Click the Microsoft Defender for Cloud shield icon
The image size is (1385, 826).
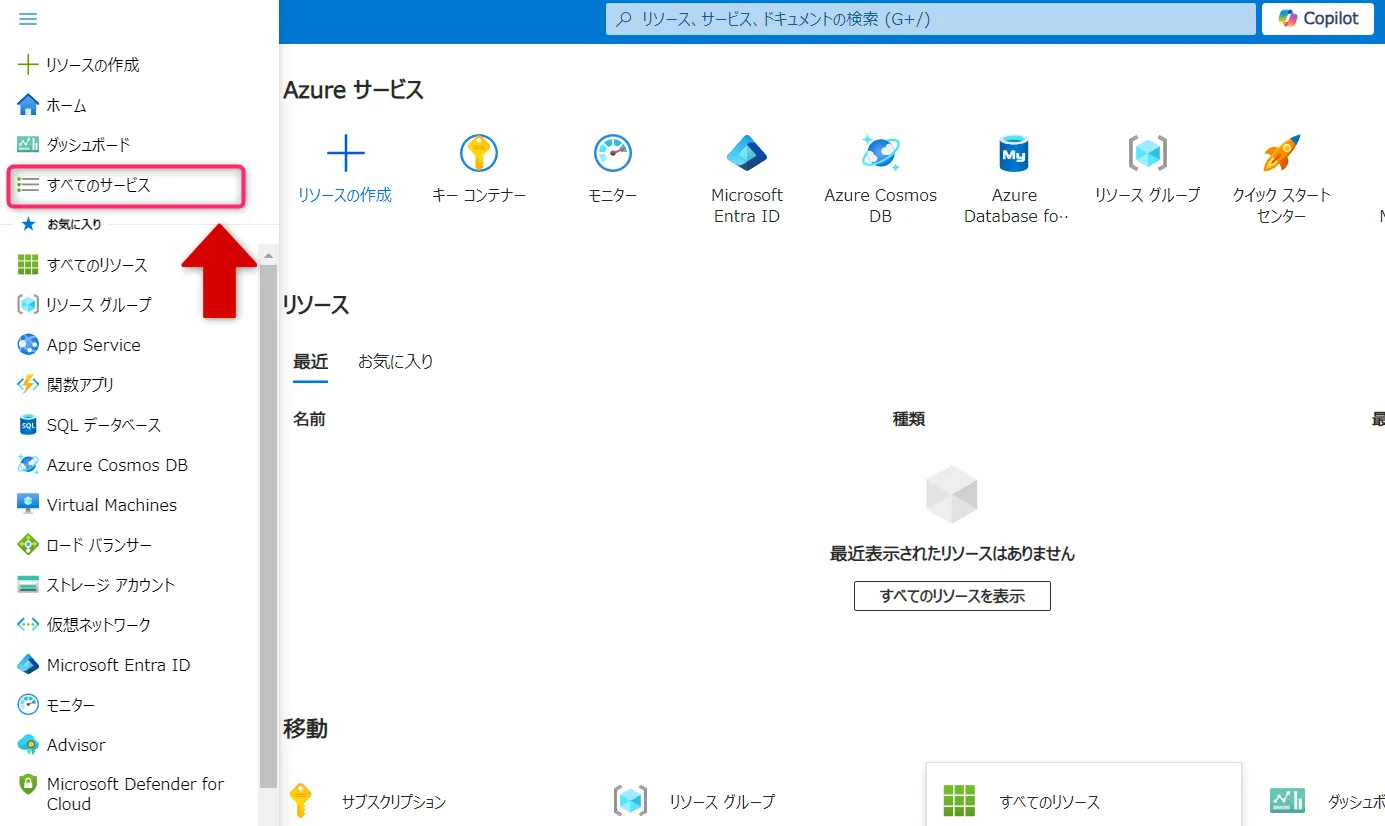coord(28,785)
